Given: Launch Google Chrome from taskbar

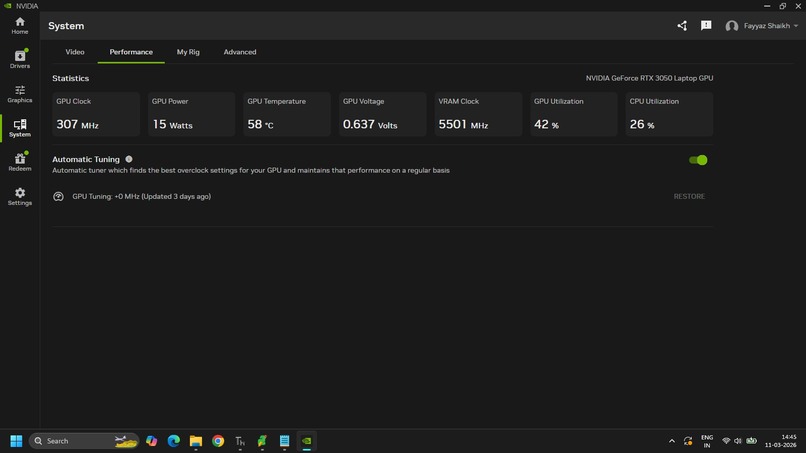Looking at the screenshot, I should [x=218, y=441].
